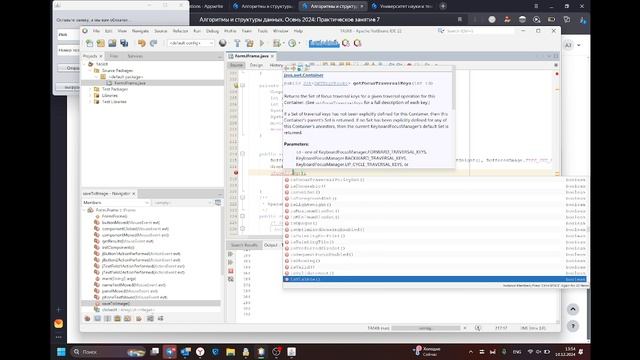This screenshot has height=360, width=640.
Task: Follow the java.awt.Container link
Action: (304, 75)
